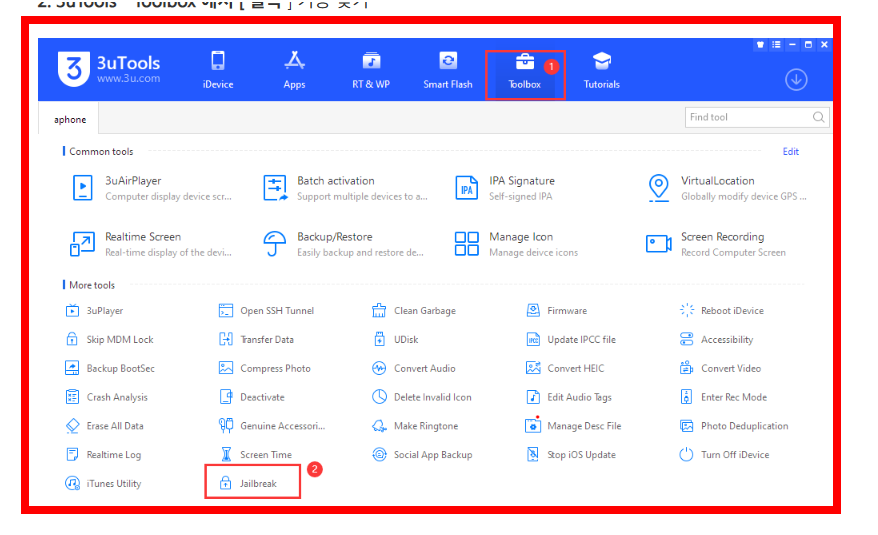Viewport: 878px width, 535px height.
Task: Open Update IPCC file tool
Action: click(571, 339)
